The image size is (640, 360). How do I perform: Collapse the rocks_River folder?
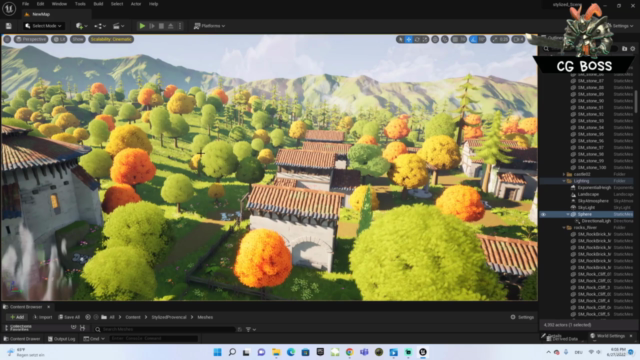click(564, 228)
